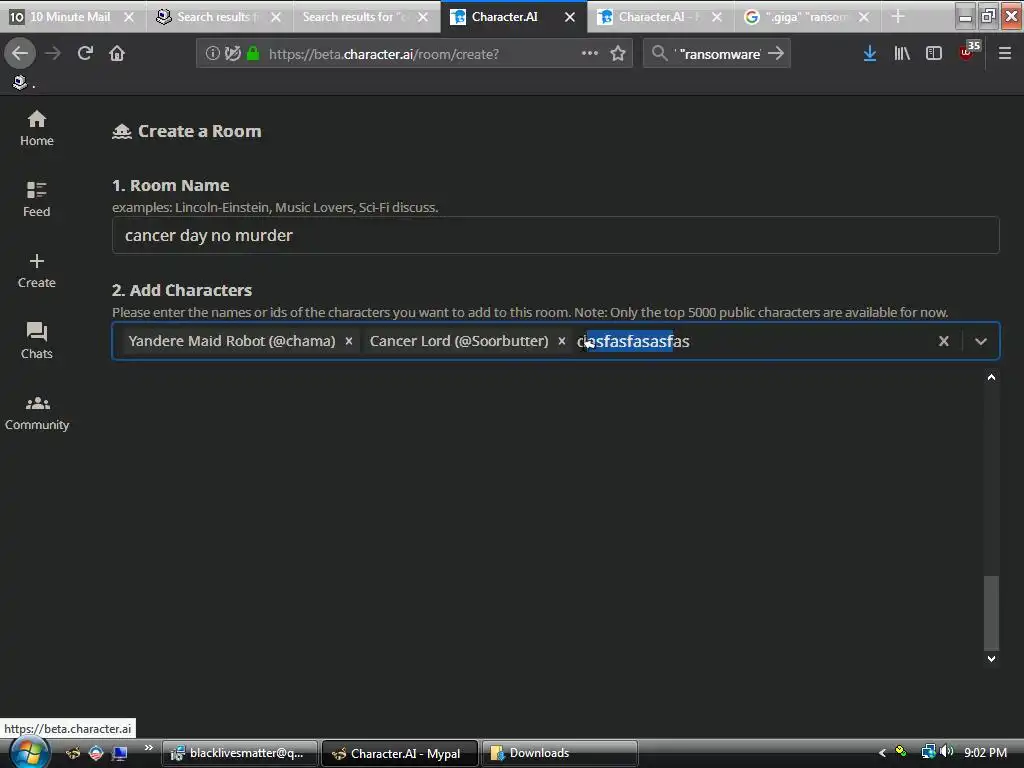The height and width of the screenshot is (768, 1024).
Task: Click the Create a Room heading
Action: [199, 131]
